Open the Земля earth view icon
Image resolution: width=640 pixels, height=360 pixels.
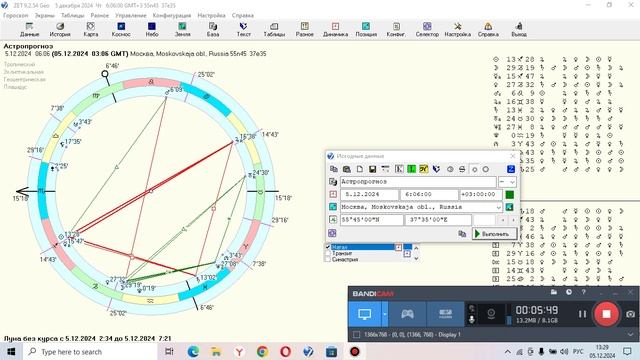click(182, 29)
